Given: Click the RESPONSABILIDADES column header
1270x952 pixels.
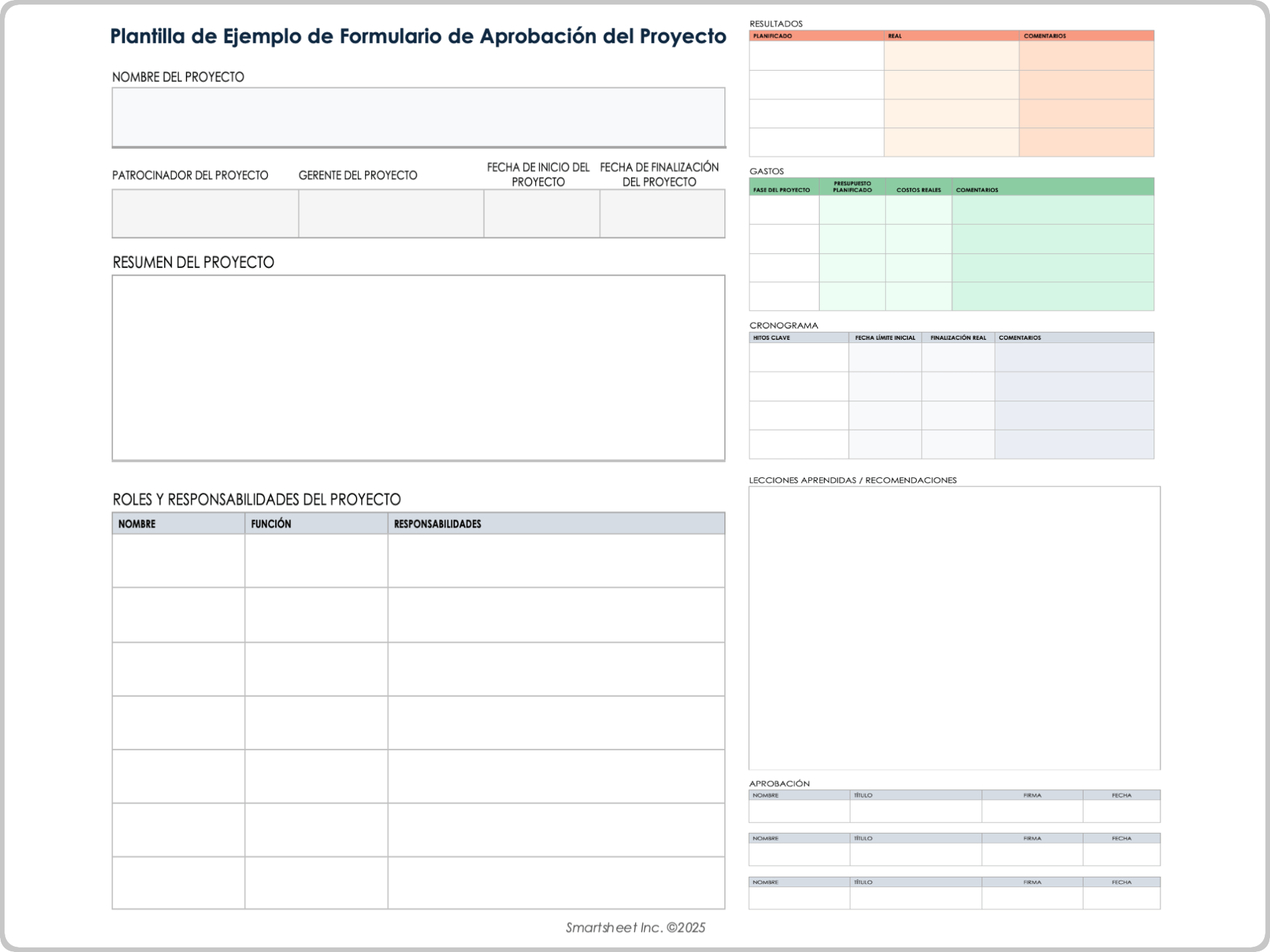Looking at the screenshot, I should tap(437, 524).
